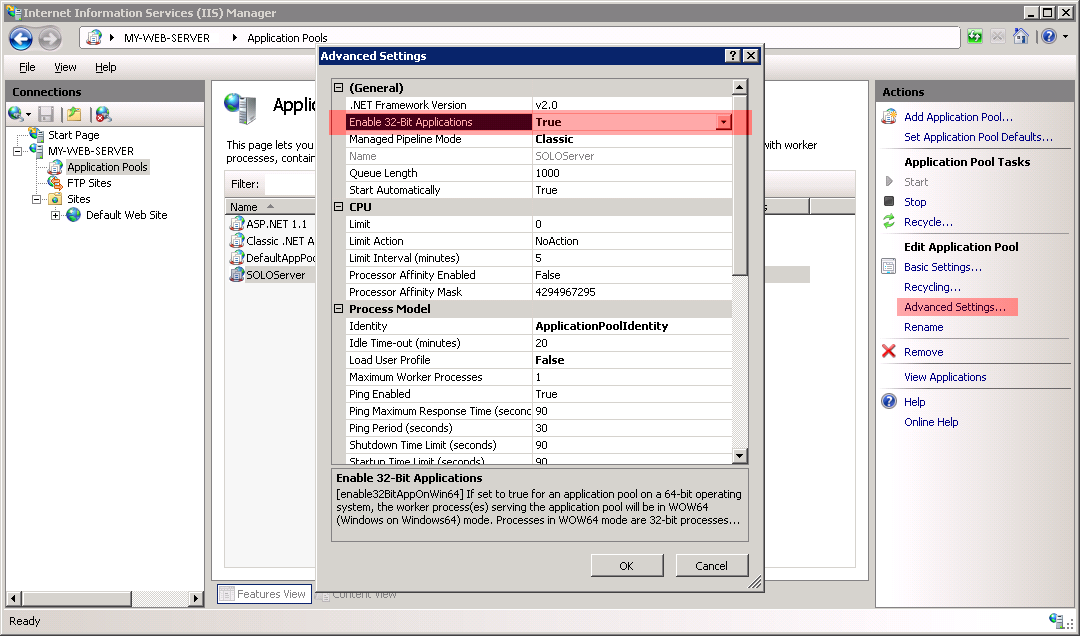Image resolution: width=1080 pixels, height=636 pixels.
Task: Click the Back navigation arrow
Action: pyautogui.click(x=21, y=39)
